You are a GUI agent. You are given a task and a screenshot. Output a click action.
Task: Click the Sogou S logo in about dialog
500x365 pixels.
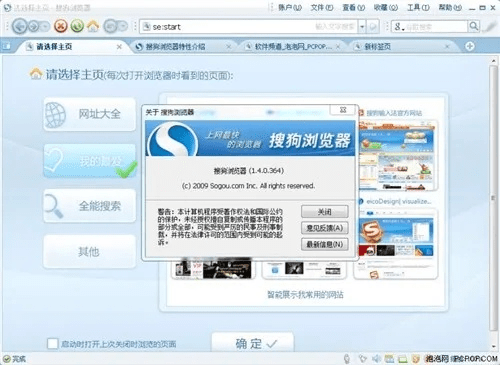pyautogui.click(x=173, y=139)
